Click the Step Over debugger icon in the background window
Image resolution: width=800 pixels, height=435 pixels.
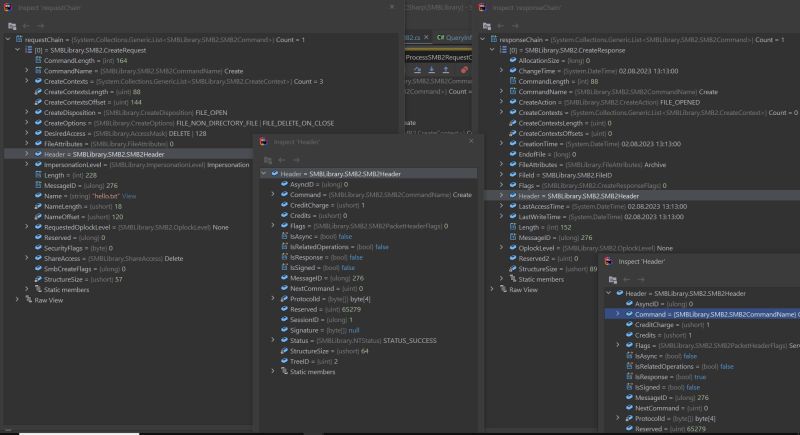click(417, 70)
